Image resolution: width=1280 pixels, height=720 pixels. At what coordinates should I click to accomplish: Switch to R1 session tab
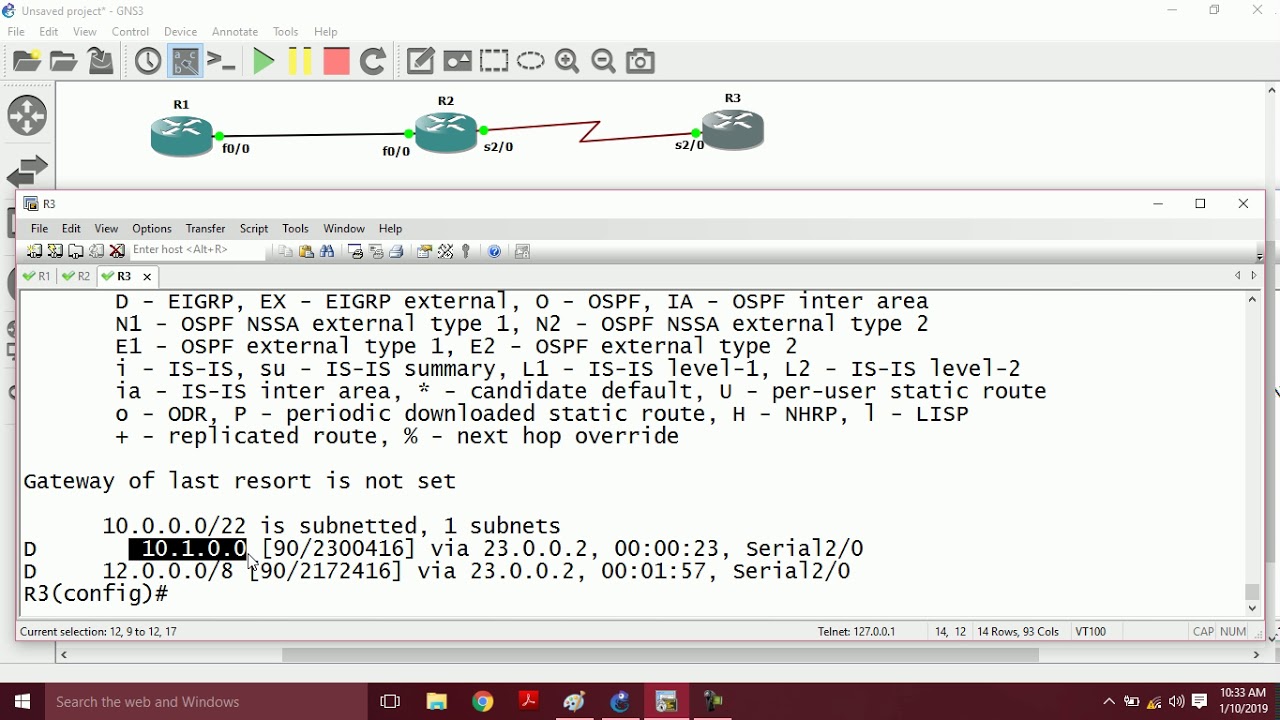(37, 276)
